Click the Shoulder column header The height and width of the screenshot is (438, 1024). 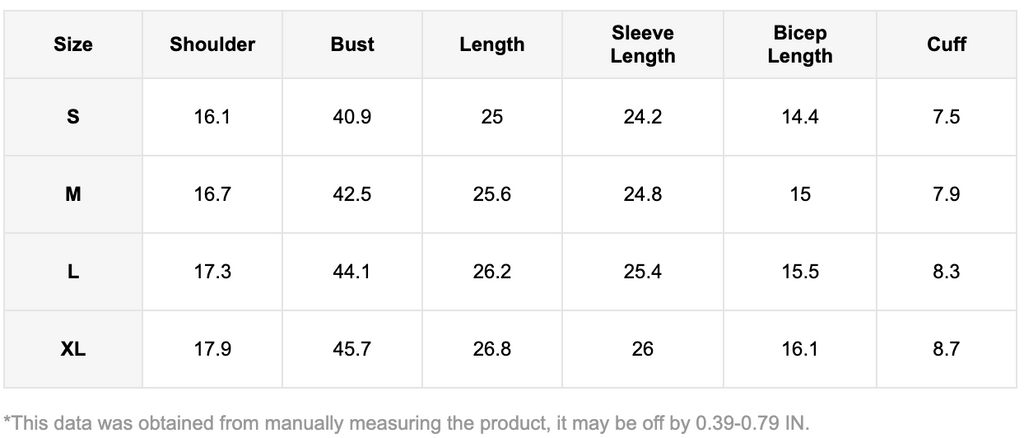(x=212, y=45)
